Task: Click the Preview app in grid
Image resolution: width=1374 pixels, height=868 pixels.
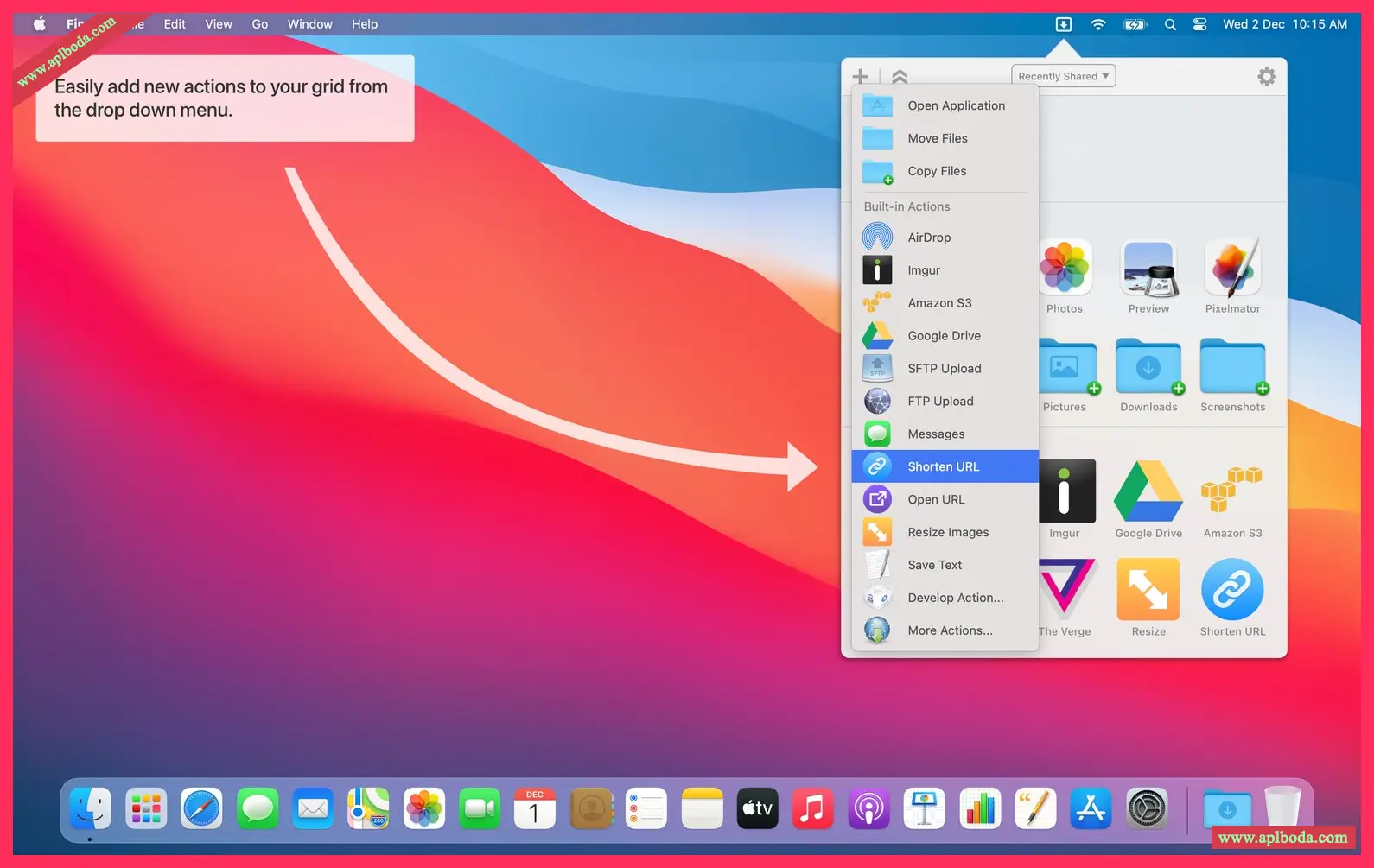Action: pyautogui.click(x=1148, y=269)
